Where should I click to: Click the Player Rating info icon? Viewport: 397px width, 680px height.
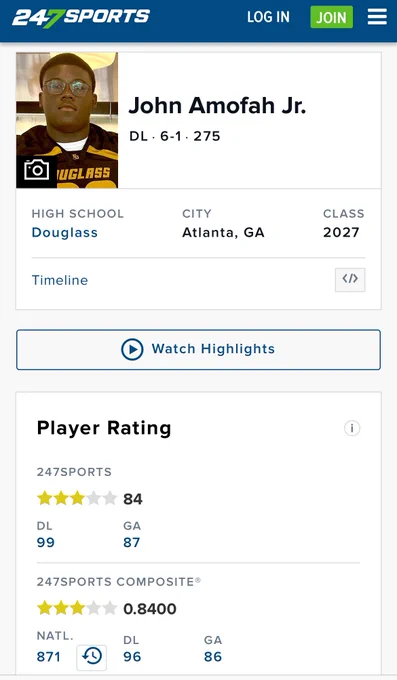[x=352, y=428]
